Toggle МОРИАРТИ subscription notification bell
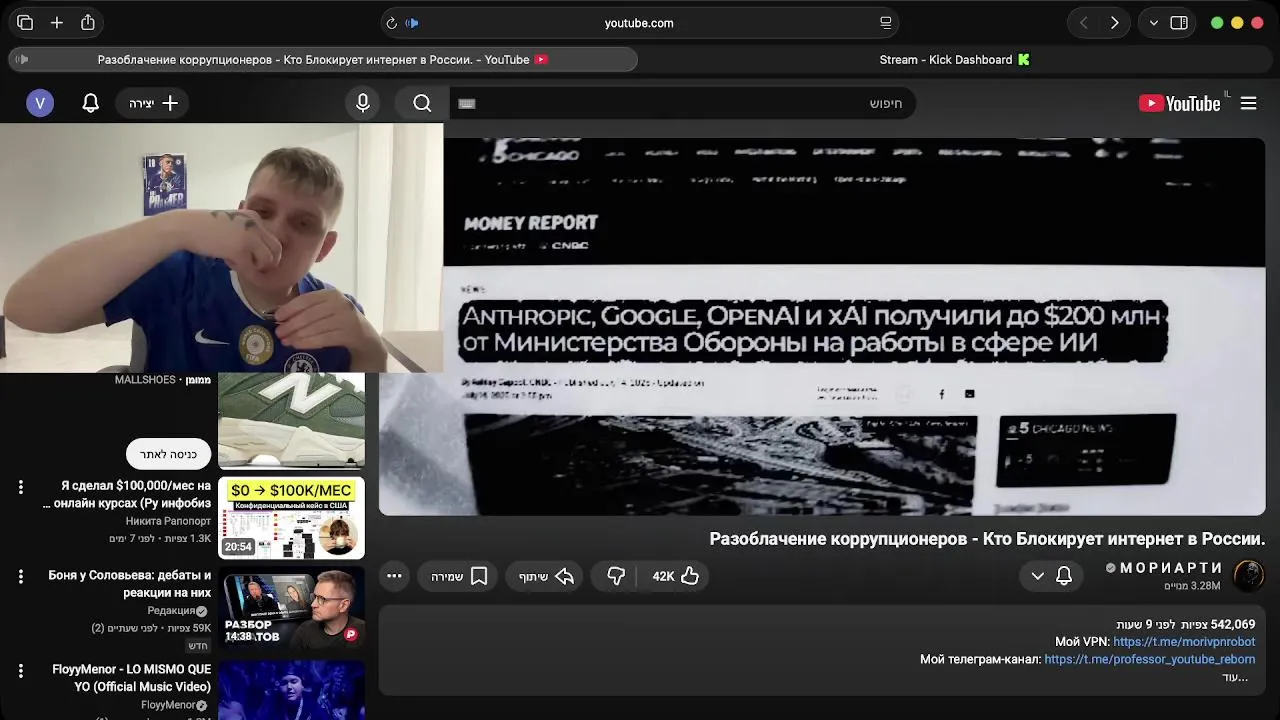1280x720 pixels. pos(1064,576)
